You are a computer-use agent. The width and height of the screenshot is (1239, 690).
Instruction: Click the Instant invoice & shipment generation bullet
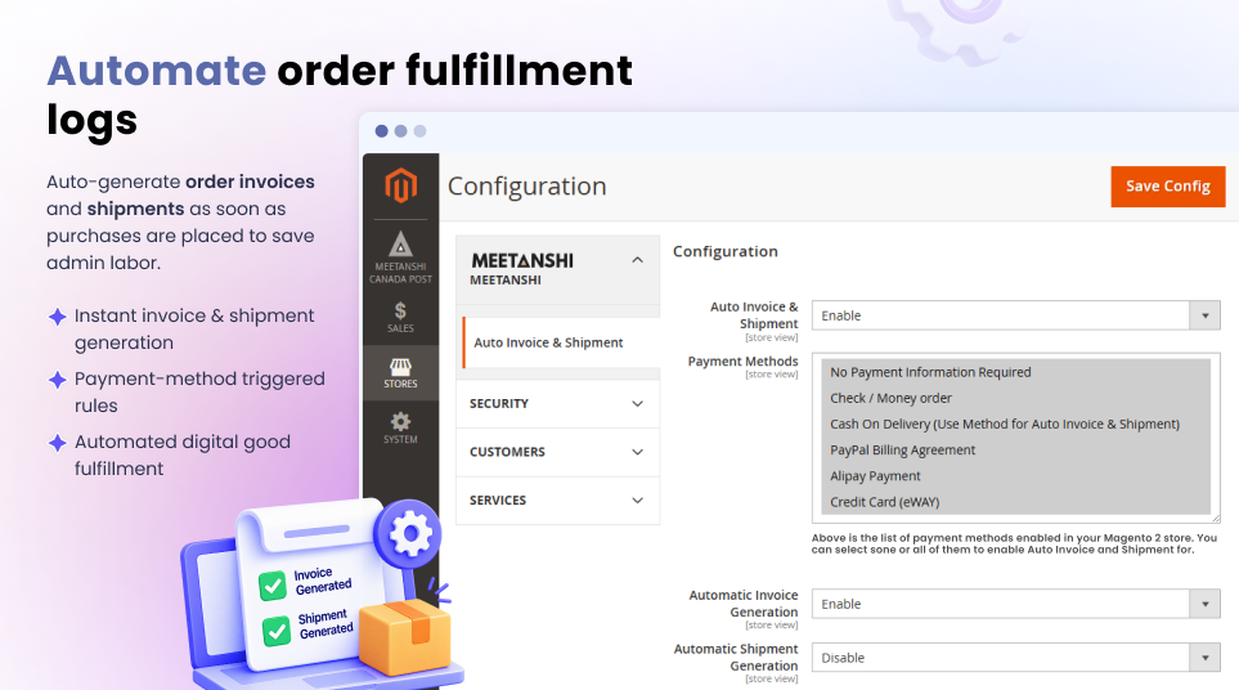(194, 329)
